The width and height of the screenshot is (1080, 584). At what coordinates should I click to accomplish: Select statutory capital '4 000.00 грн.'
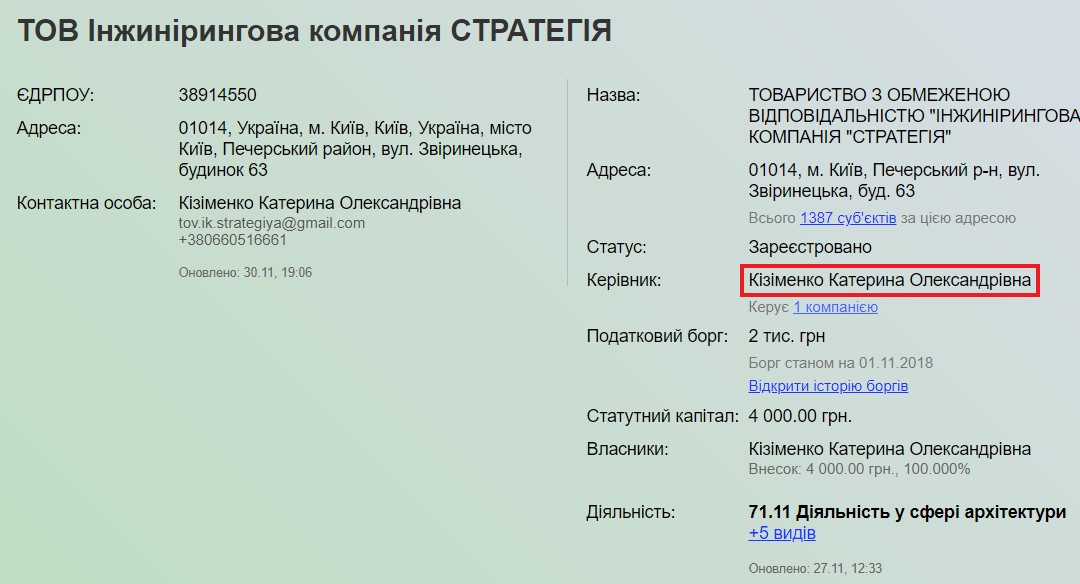point(800,416)
